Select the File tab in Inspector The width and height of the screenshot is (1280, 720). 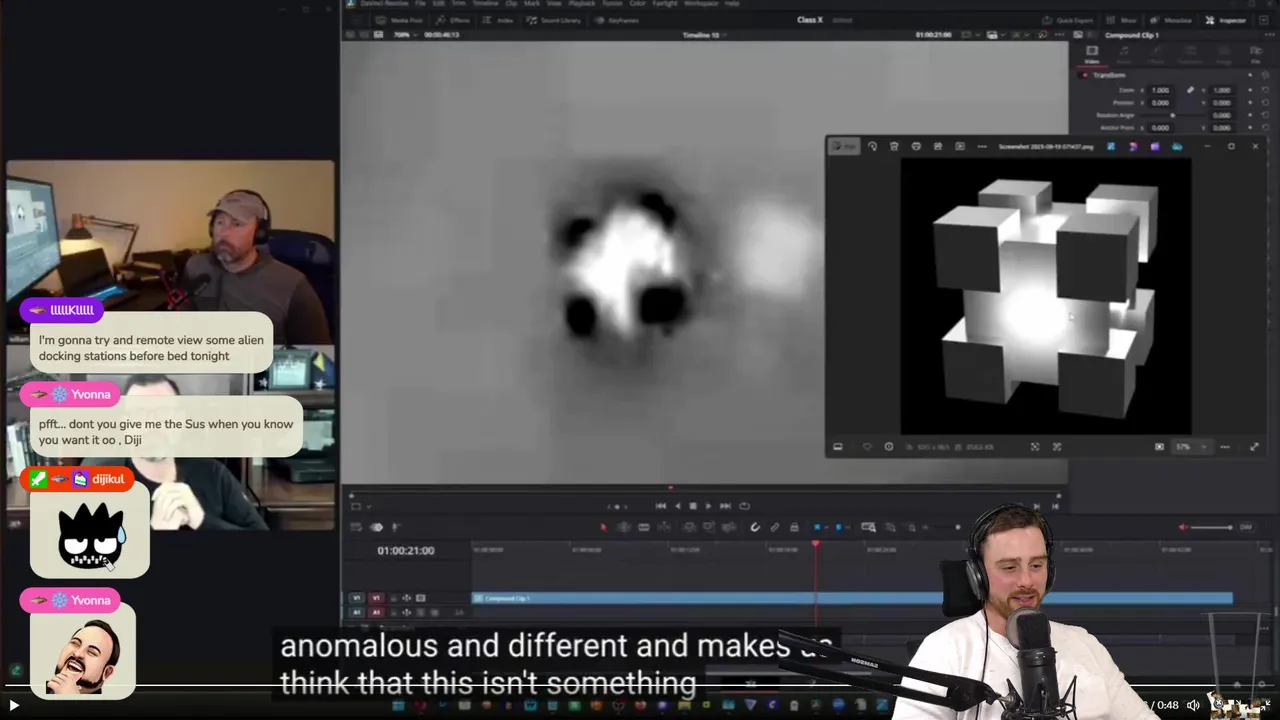pos(1256,55)
